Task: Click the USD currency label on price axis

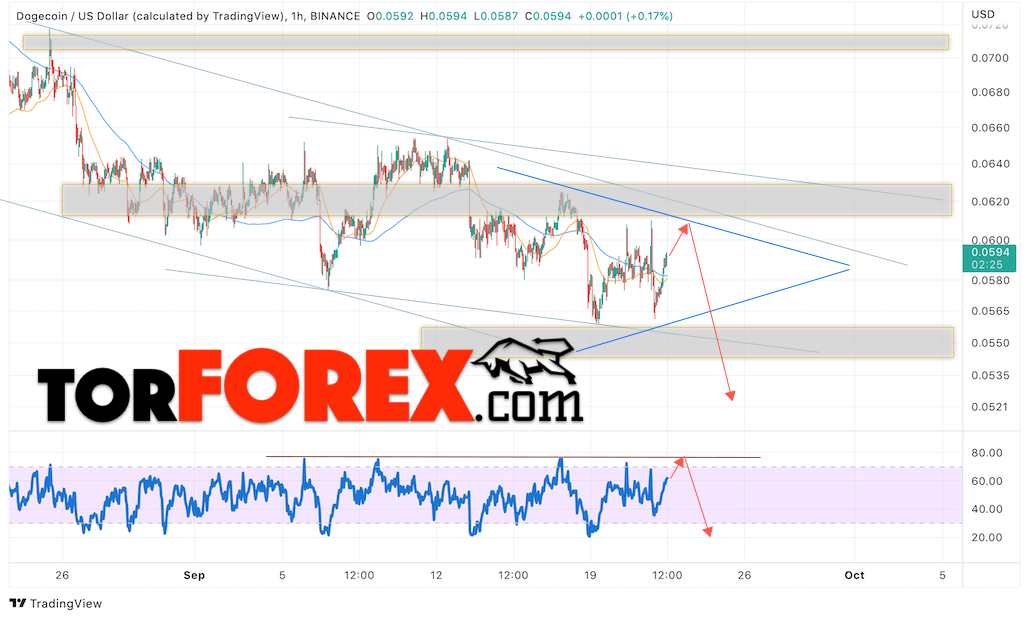Action: tap(982, 14)
